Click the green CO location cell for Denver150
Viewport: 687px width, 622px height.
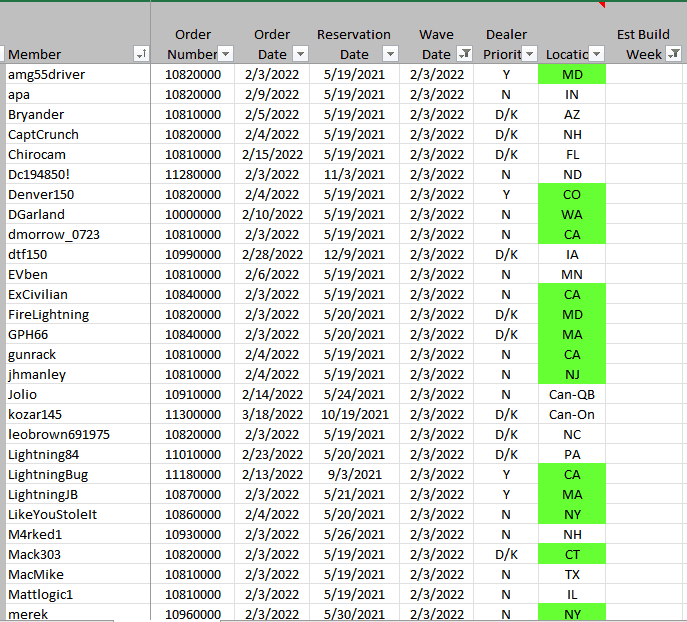572,194
